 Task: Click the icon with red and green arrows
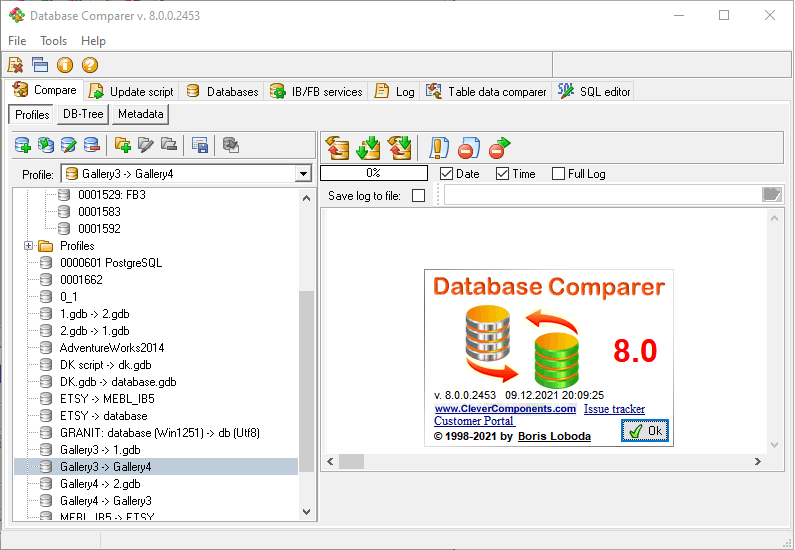pyautogui.click(x=400, y=148)
